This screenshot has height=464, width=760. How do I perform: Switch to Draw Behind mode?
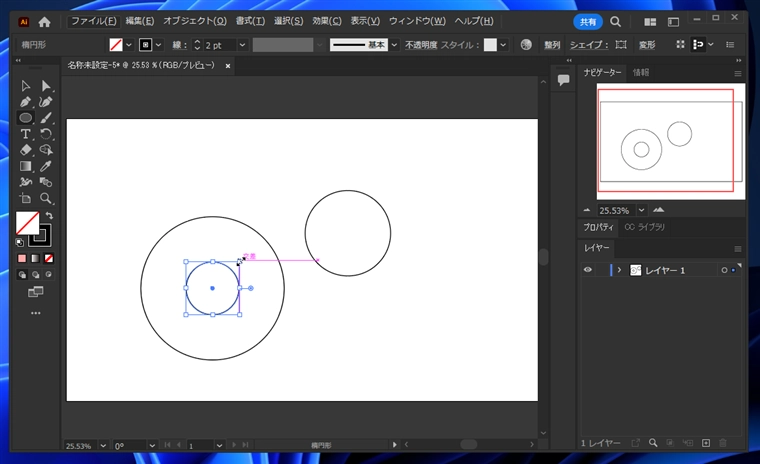click(x=35, y=275)
